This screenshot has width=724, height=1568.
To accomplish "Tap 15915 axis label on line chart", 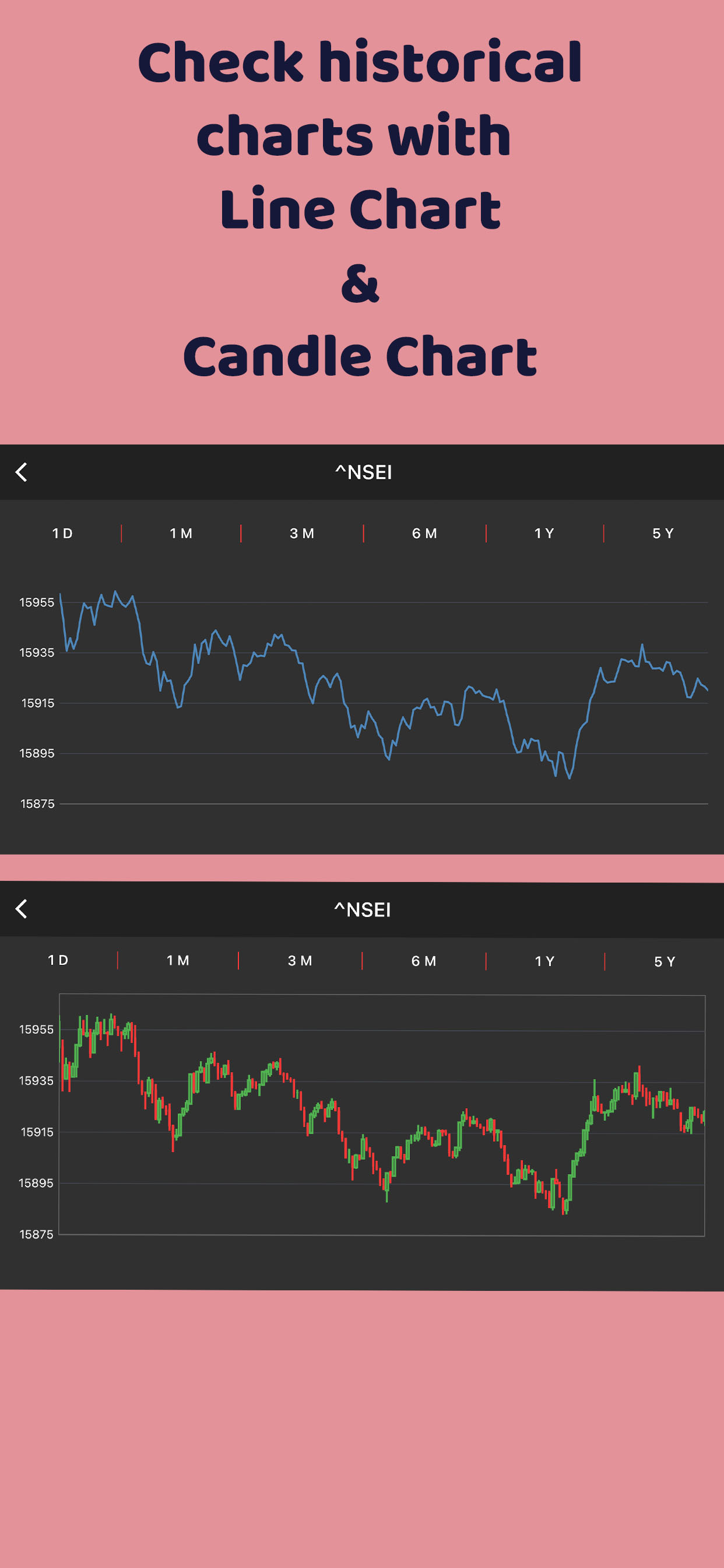I will 38,703.
